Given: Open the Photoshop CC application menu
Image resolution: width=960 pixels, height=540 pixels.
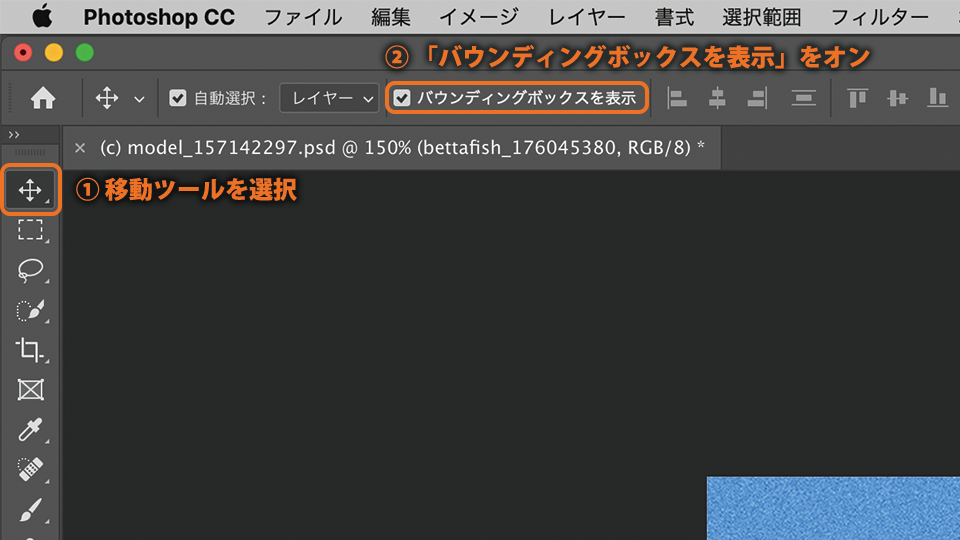Looking at the screenshot, I should click(x=159, y=17).
